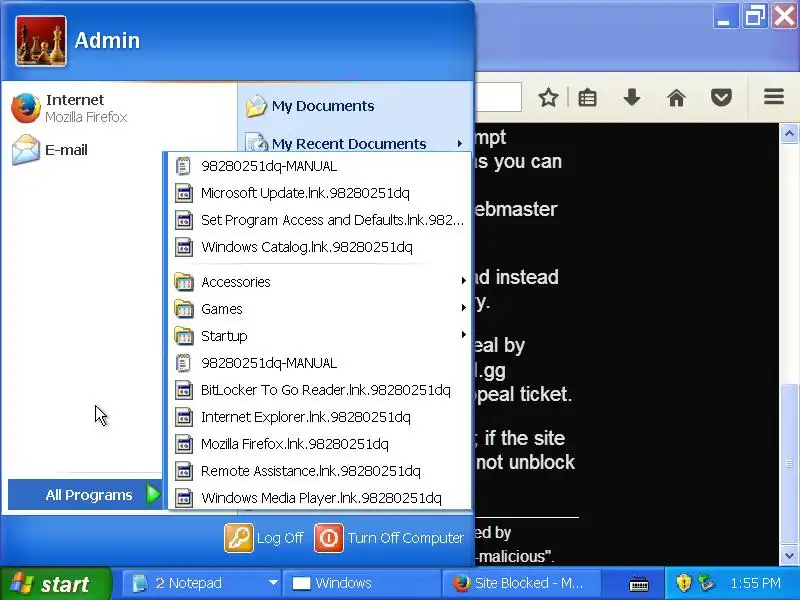The width and height of the screenshot is (800, 600).
Task: Open the 2 Notepad taskbar group
Action: click(x=201, y=583)
